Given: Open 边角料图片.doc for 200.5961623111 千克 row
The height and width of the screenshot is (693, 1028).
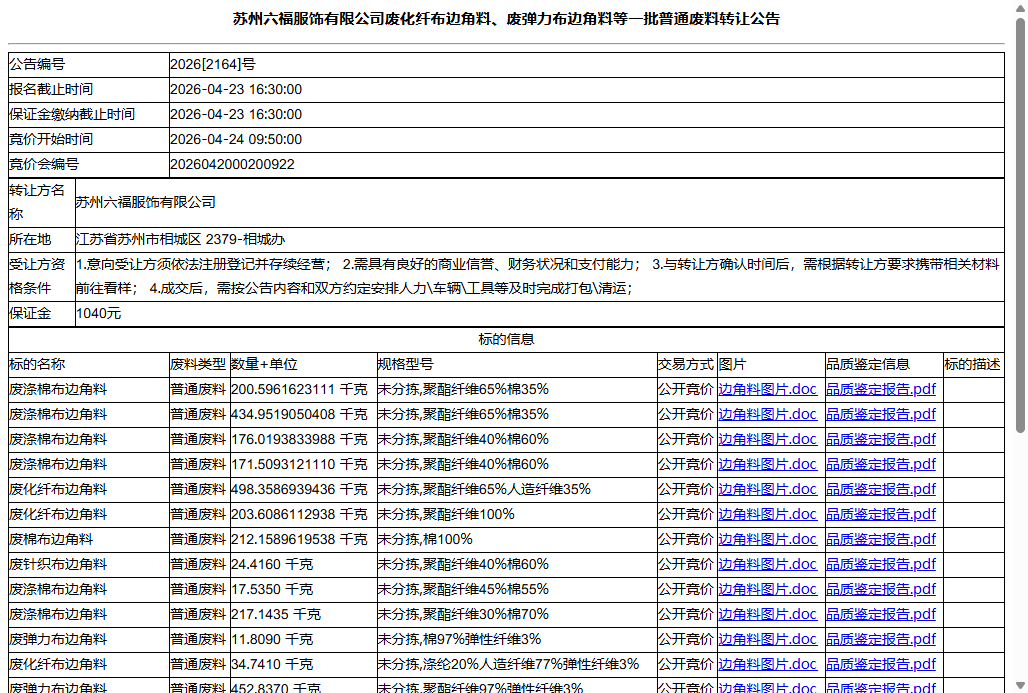Looking at the screenshot, I should 767,389.
